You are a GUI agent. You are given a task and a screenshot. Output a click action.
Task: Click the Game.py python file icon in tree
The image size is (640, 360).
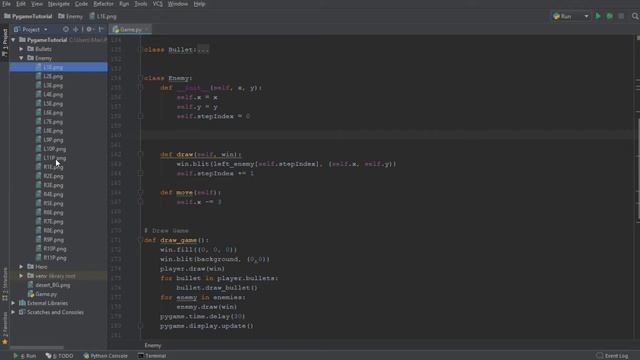31,294
